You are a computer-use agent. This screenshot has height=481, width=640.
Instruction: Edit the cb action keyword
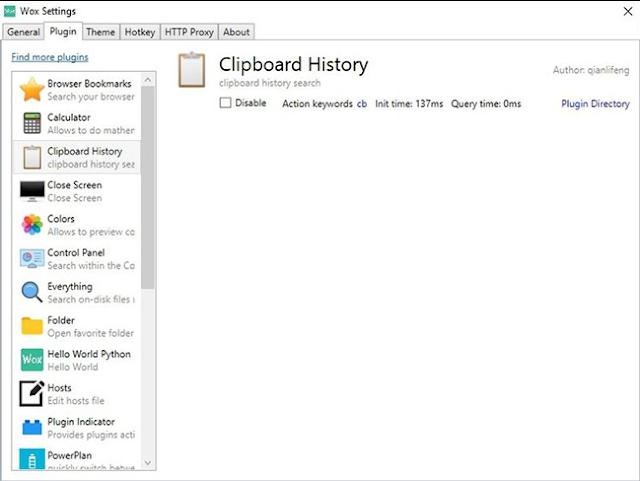(x=362, y=104)
